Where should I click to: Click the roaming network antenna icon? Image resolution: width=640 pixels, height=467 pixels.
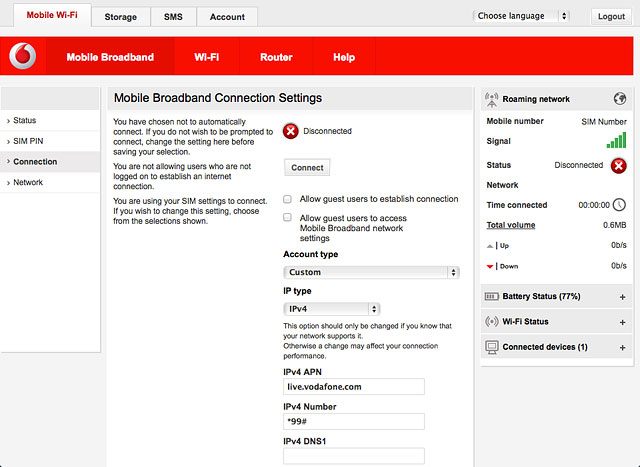[491, 100]
